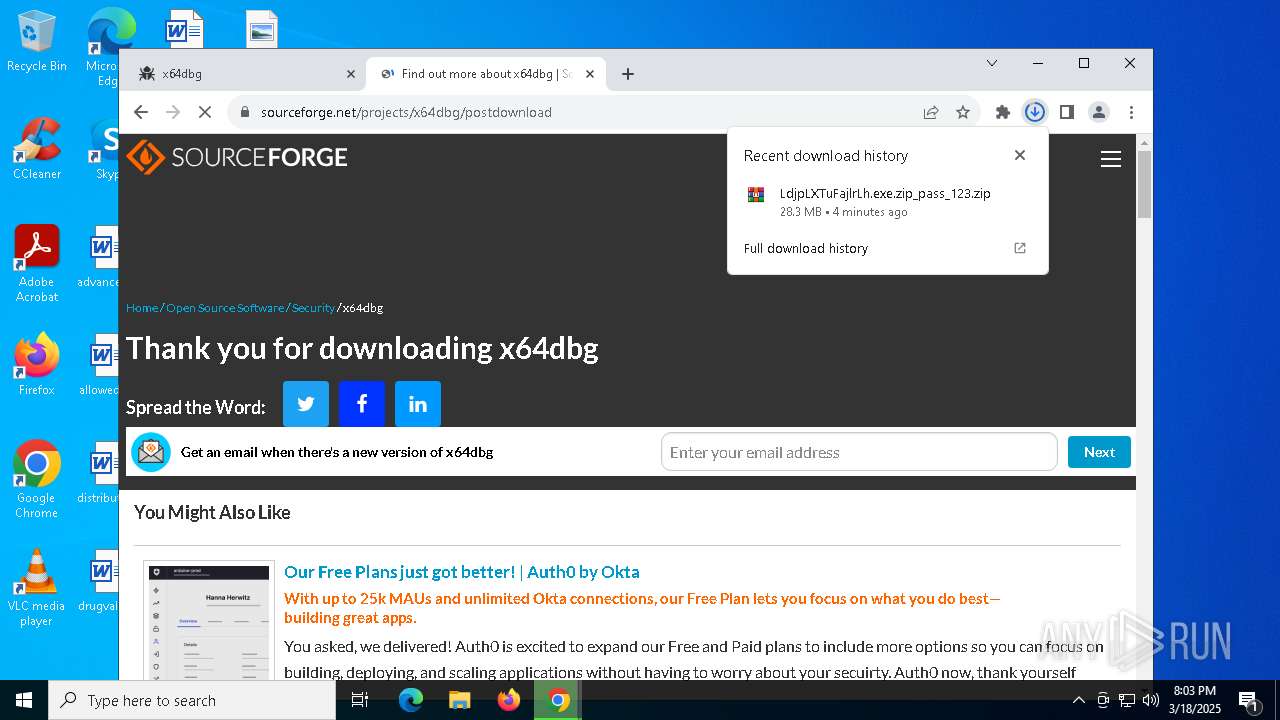Screen dimensions: 1280x720
Task: Open Auth0 by Okta Free Plans link
Action: click(462, 572)
